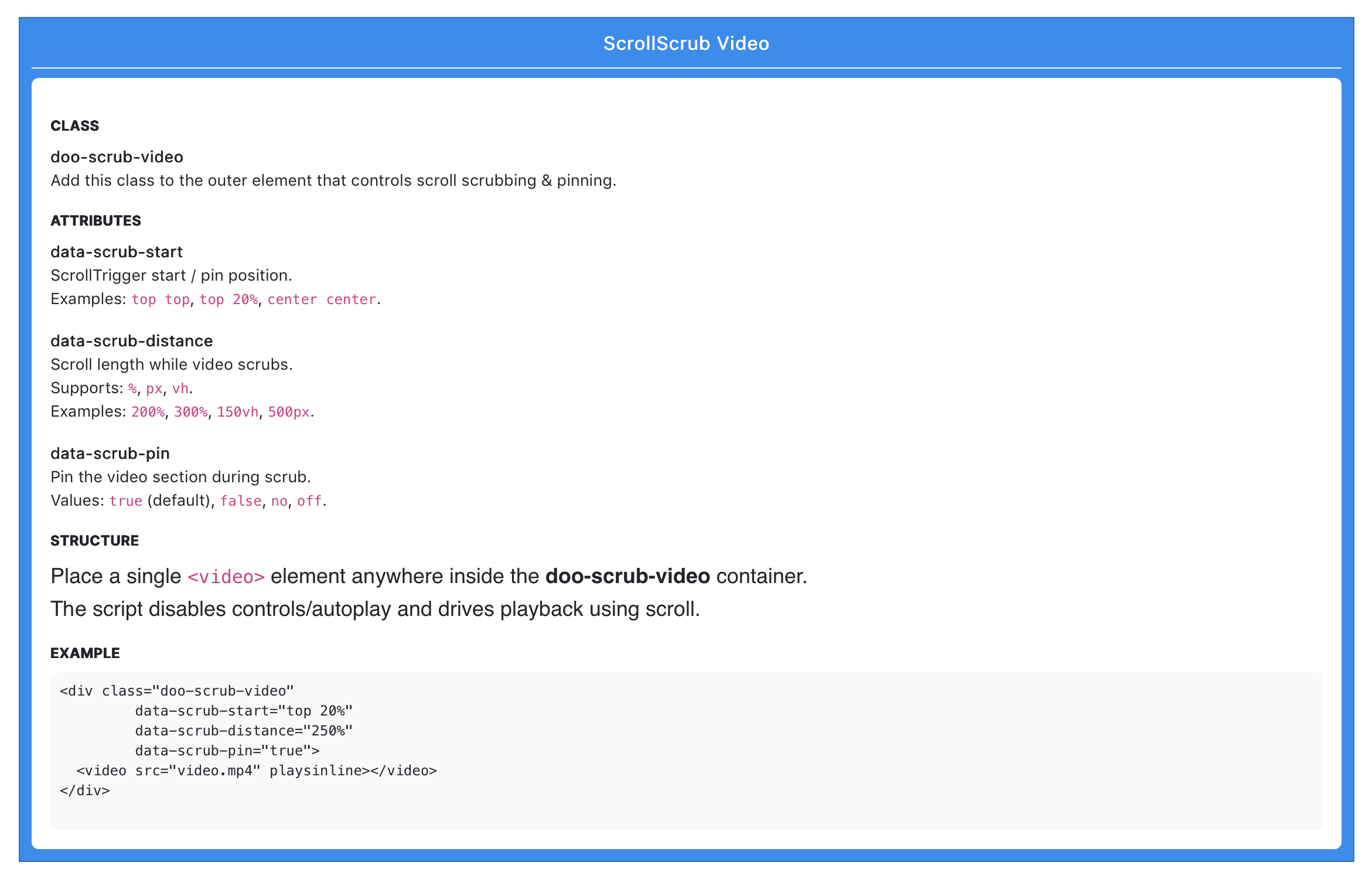Image resolution: width=1372 pixels, height=879 pixels.
Task: Click the 'off' value code
Action: click(x=309, y=501)
